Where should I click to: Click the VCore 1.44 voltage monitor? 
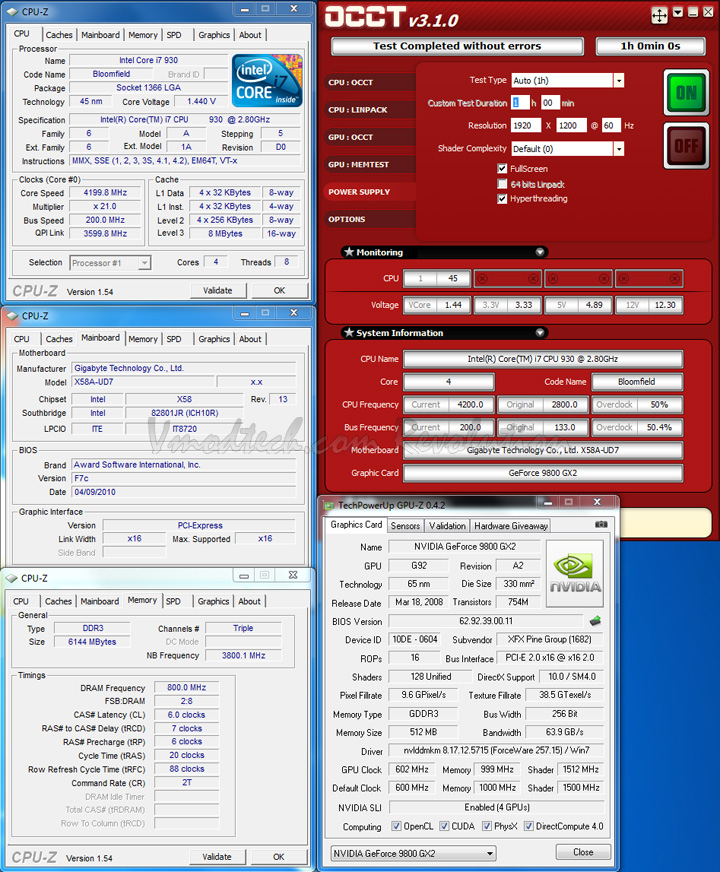pyautogui.click(x=437, y=305)
